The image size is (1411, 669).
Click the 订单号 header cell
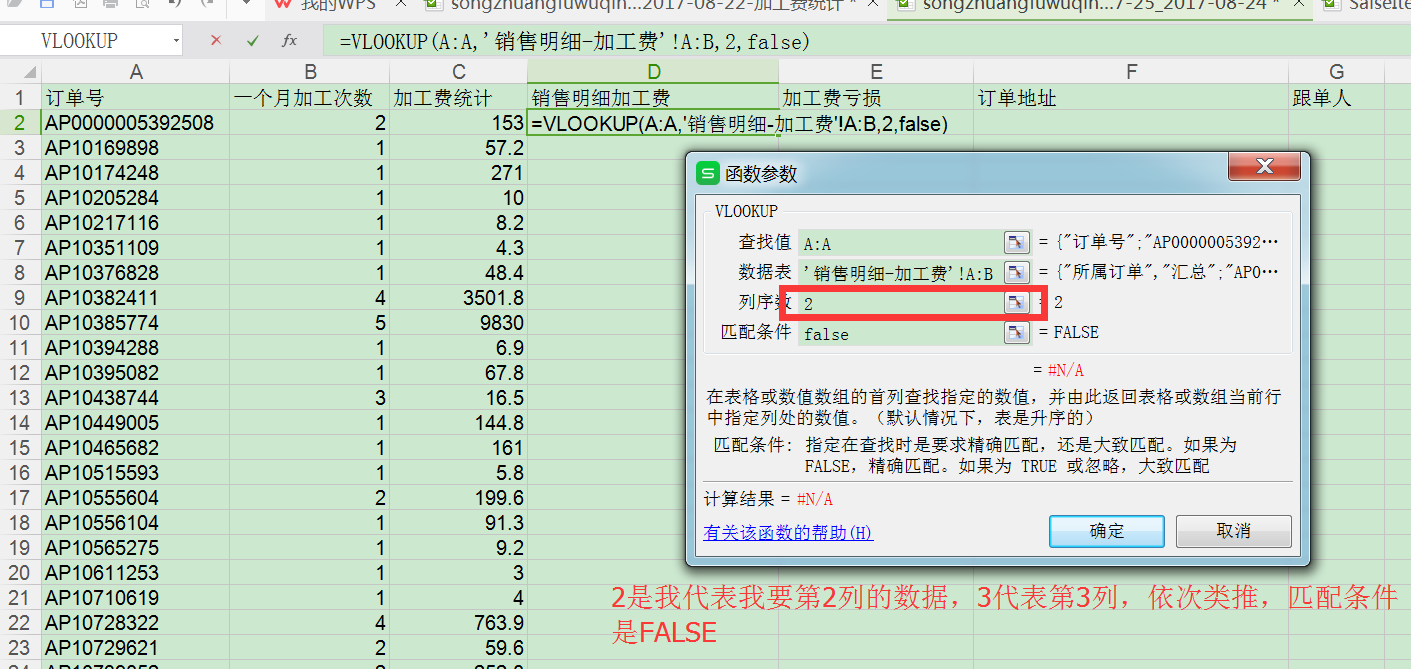[x=135, y=98]
